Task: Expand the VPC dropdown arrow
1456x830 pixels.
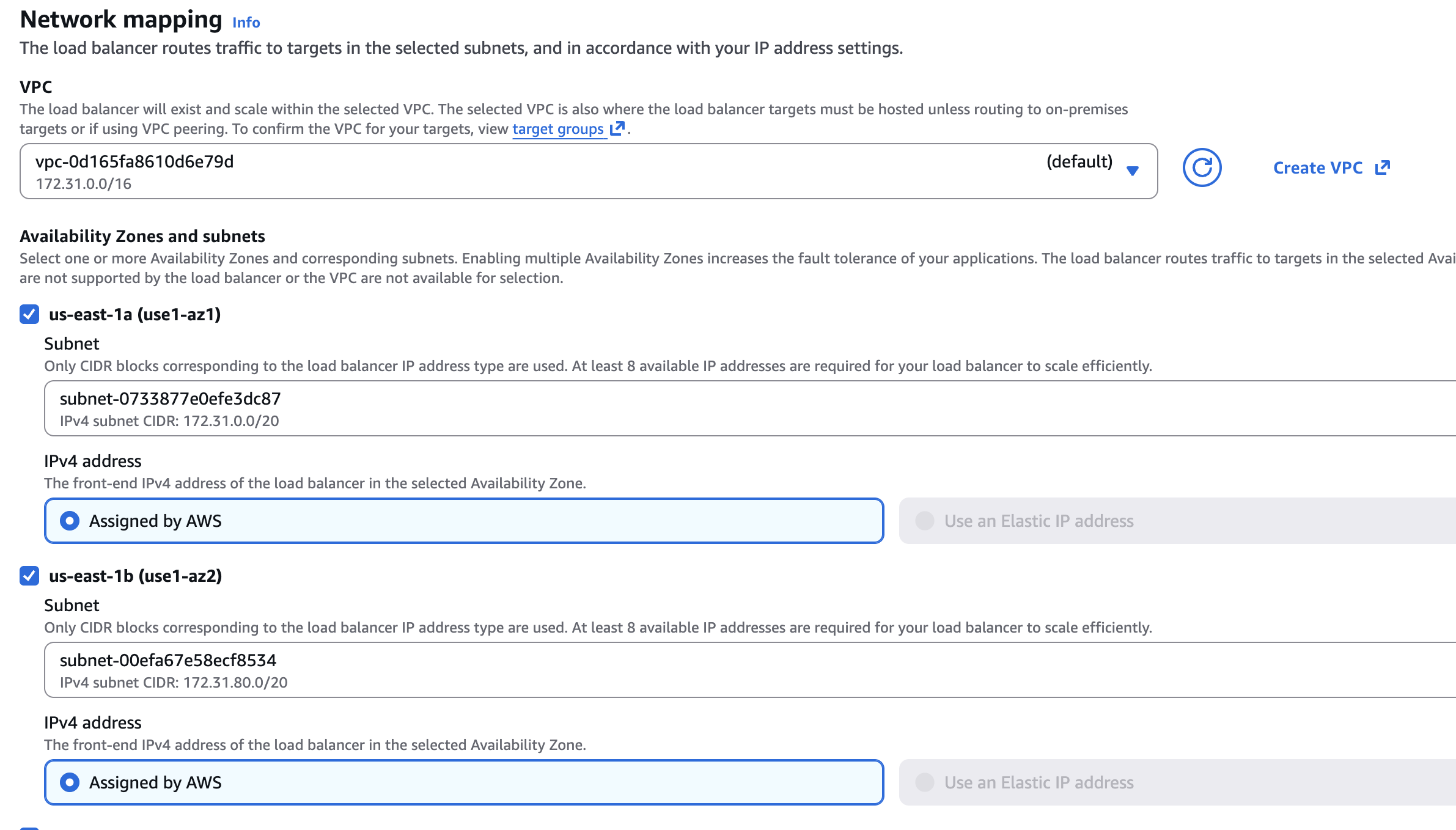Action: 1132,171
